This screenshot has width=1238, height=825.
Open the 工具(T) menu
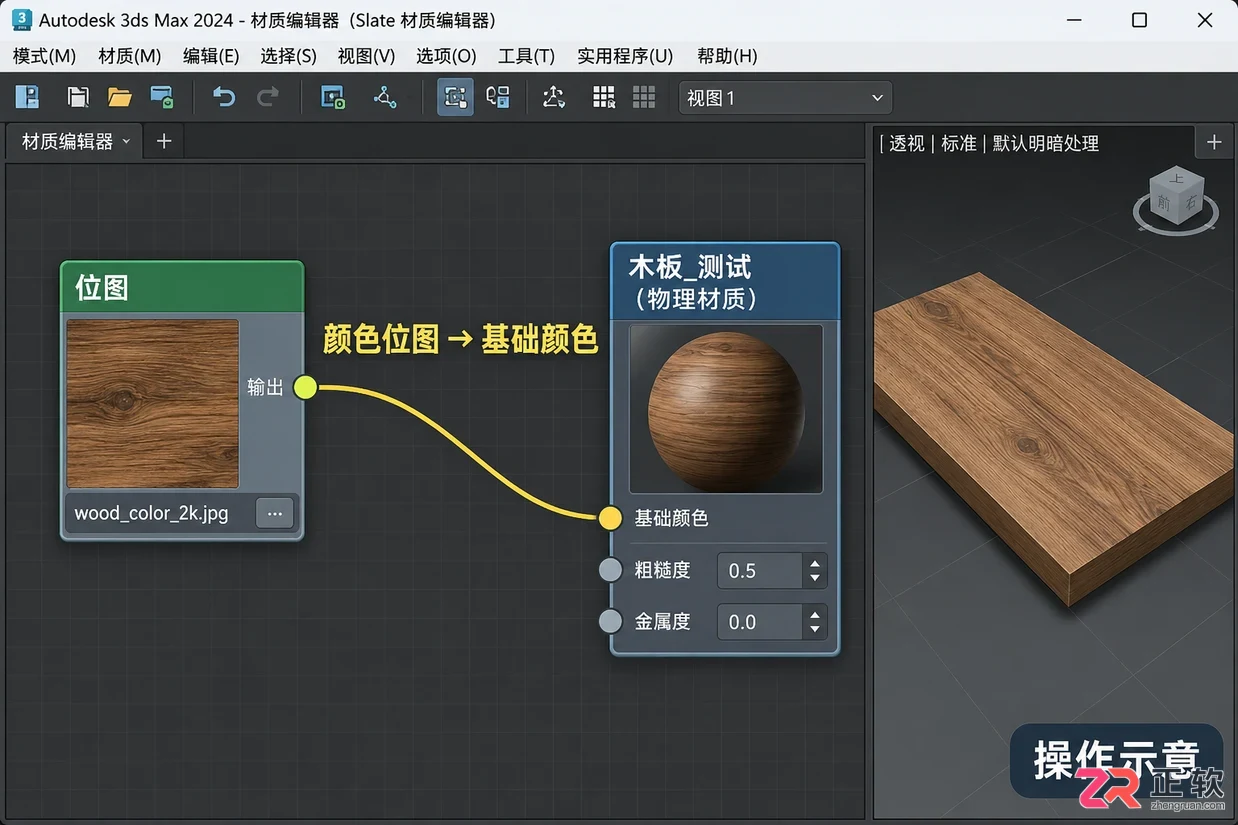pos(527,56)
